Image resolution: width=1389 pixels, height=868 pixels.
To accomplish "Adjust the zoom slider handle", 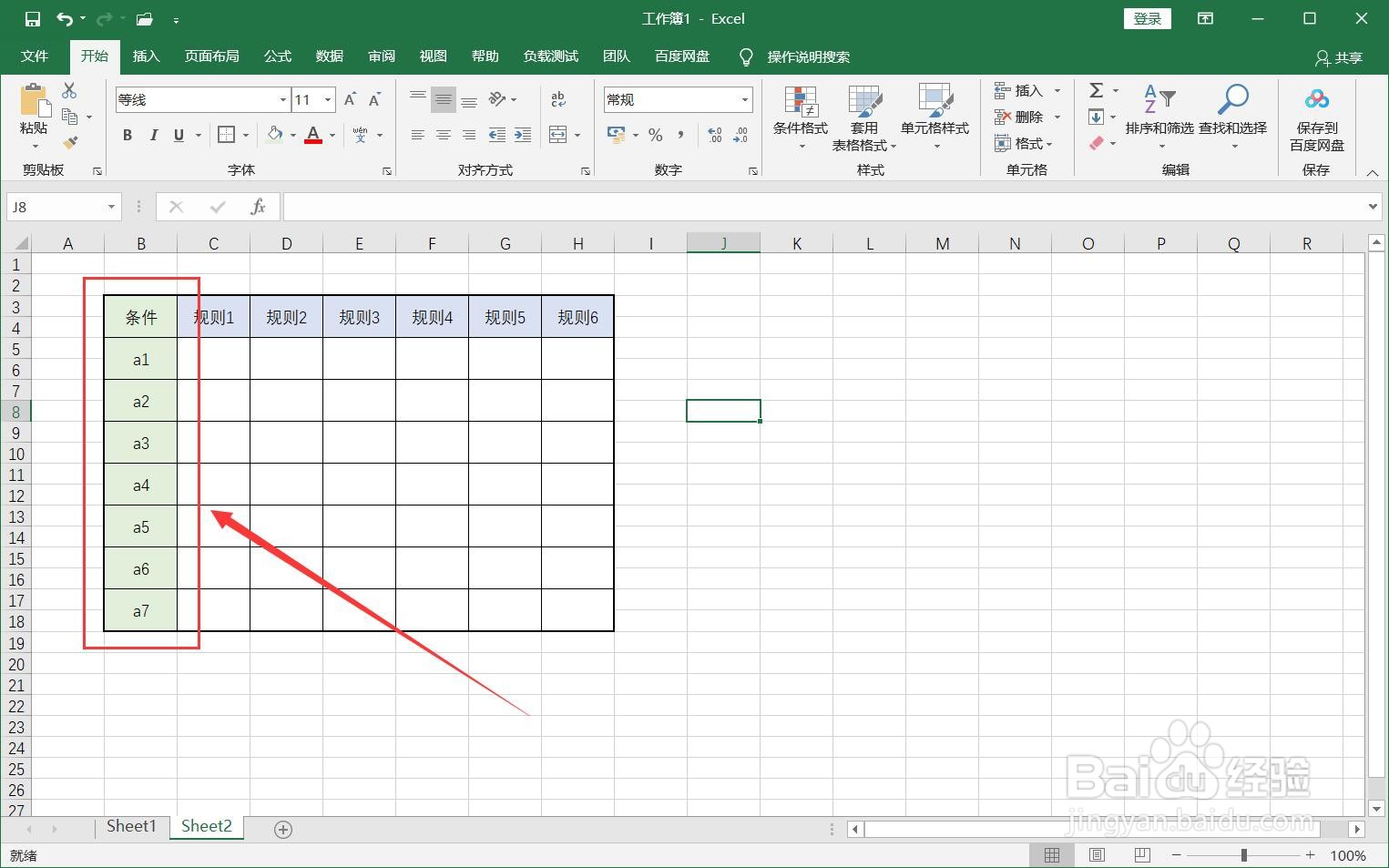I will point(1243,855).
